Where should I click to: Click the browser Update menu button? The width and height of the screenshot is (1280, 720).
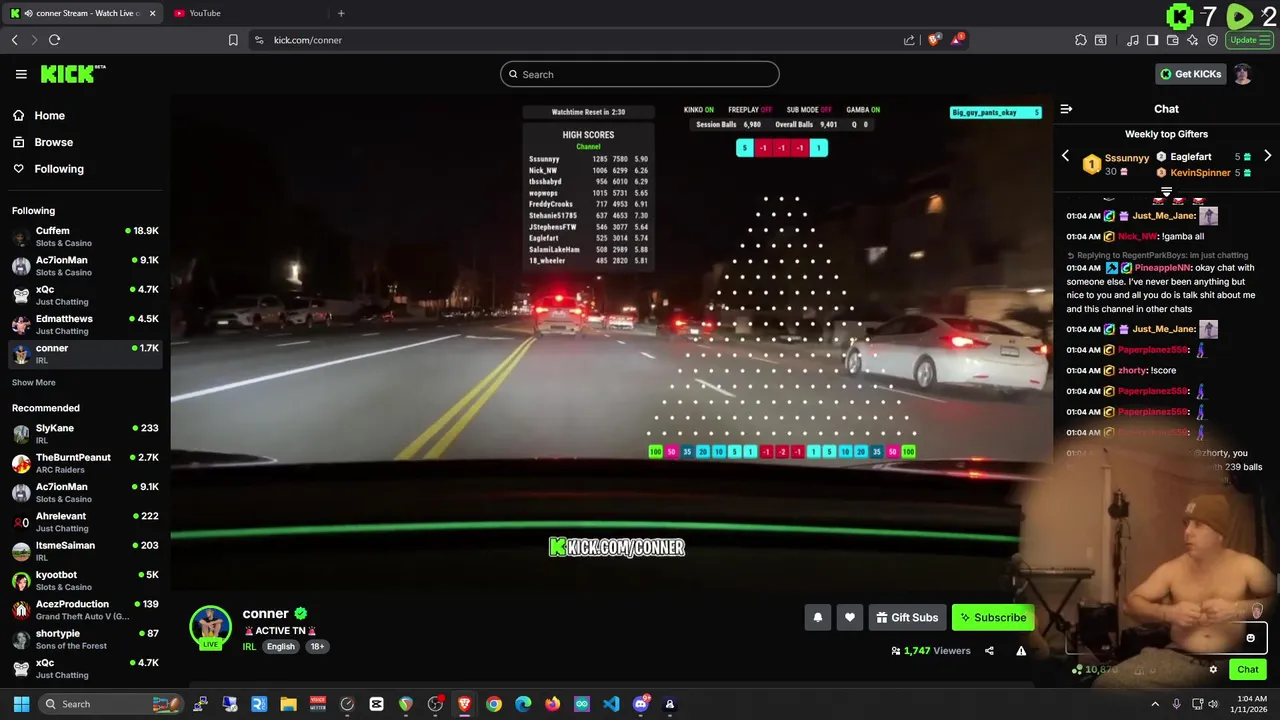pyautogui.click(x=1249, y=40)
